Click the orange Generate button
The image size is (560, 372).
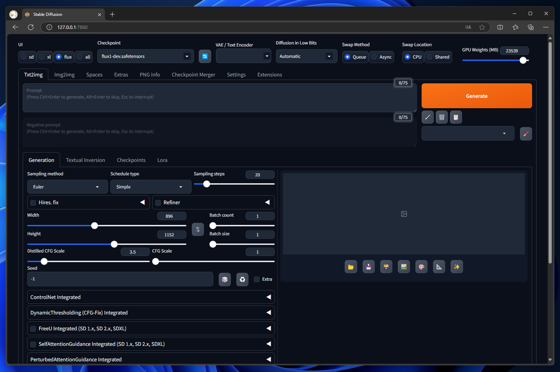[476, 96]
